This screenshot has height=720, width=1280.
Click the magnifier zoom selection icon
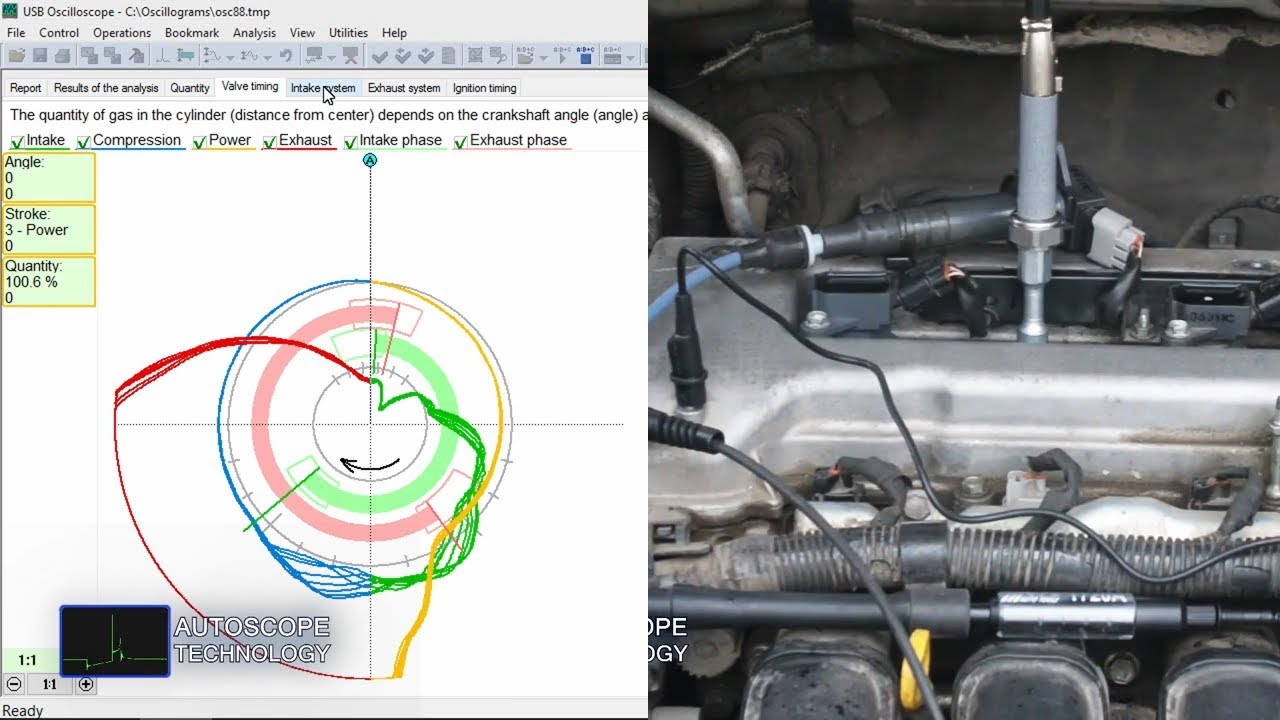point(498,55)
